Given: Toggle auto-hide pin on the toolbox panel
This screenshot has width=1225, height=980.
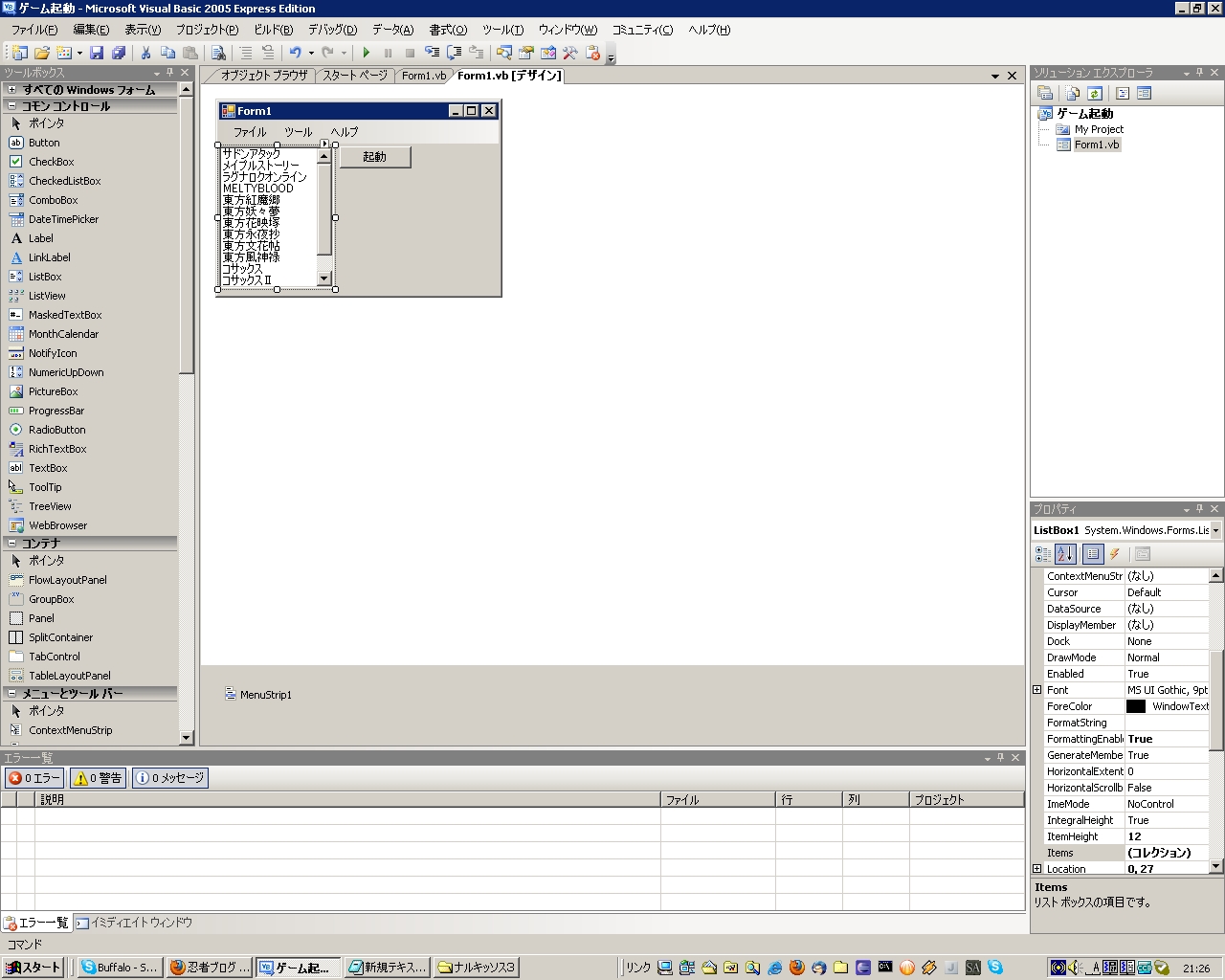Looking at the screenshot, I should (x=170, y=73).
